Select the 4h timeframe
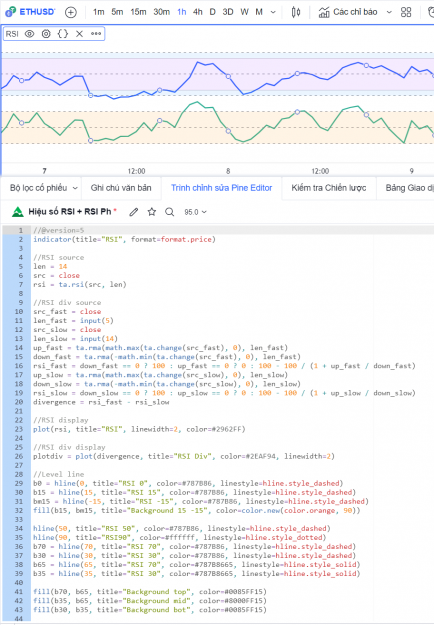434x625 pixels. [x=198, y=12]
